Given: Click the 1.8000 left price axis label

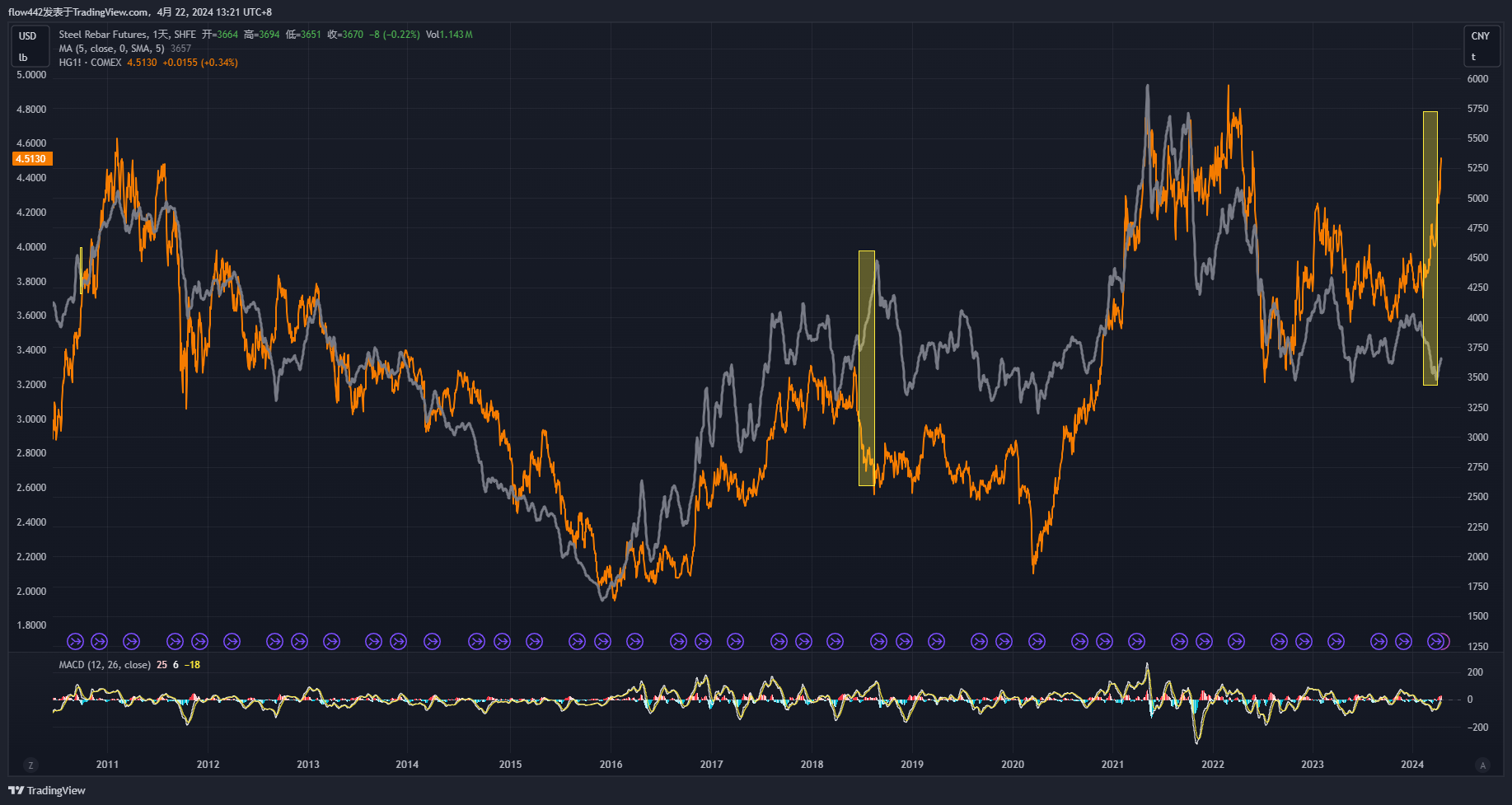Looking at the screenshot, I should 31,625.
